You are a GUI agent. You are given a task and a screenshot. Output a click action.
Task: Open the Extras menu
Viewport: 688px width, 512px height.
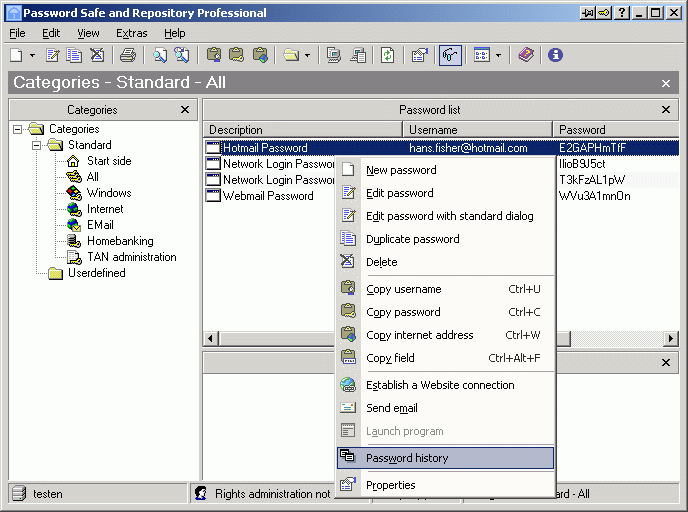131,33
